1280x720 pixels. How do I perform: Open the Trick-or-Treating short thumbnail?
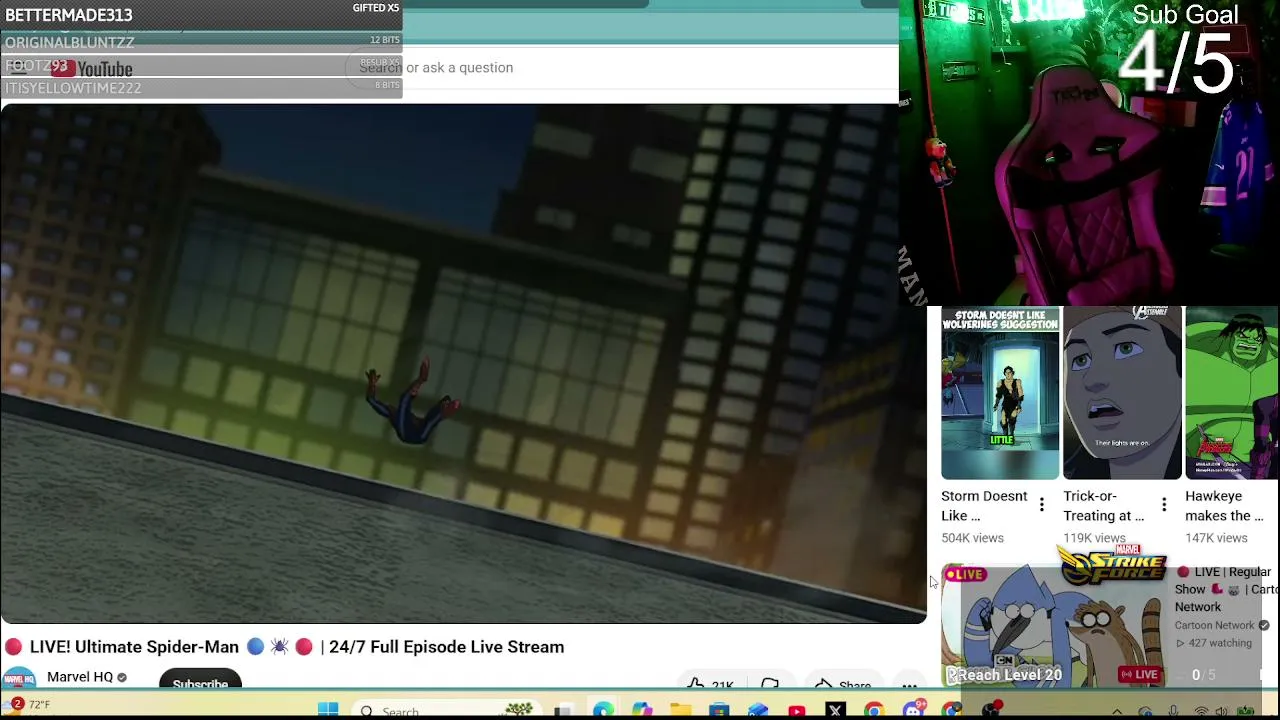point(1122,394)
